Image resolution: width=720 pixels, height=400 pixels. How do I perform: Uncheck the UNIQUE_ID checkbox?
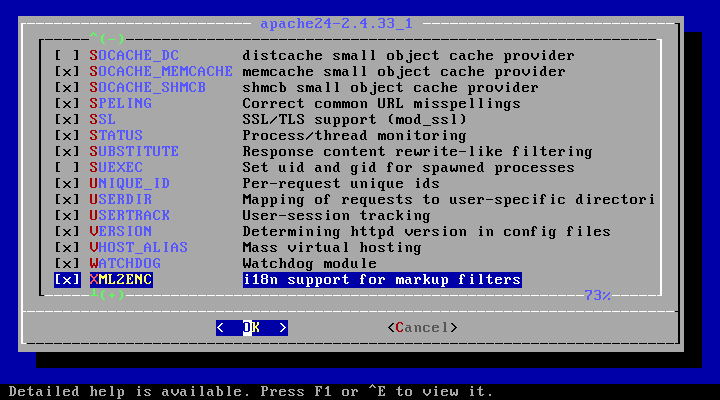click(67, 184)
